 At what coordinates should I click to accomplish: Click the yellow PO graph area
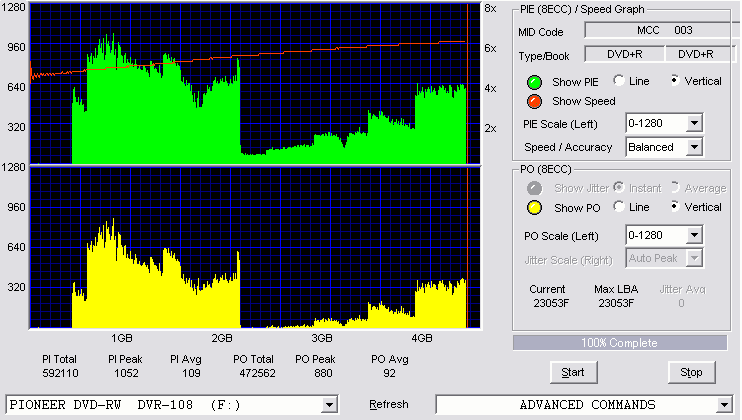(x=255, y=248)
